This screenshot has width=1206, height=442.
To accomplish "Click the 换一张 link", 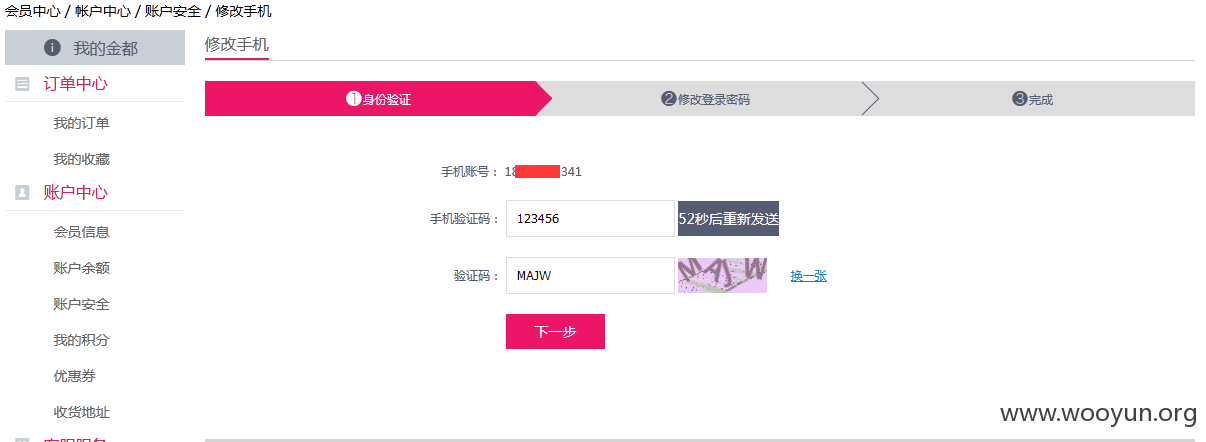I will tap(808, 276).
